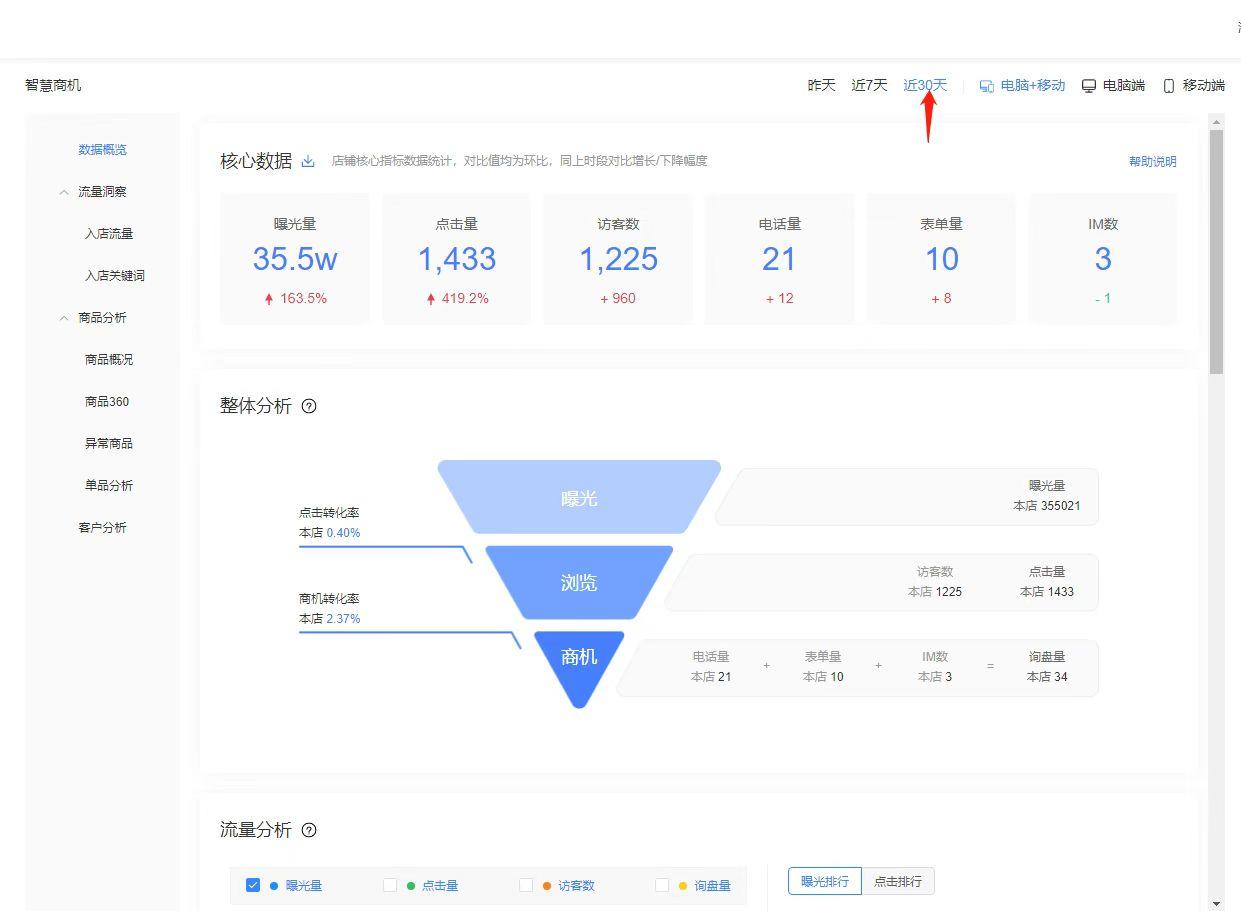Open the 流量分析 help question mark icon
Viewport: 1241px width, 911px height.
(310, 830)
